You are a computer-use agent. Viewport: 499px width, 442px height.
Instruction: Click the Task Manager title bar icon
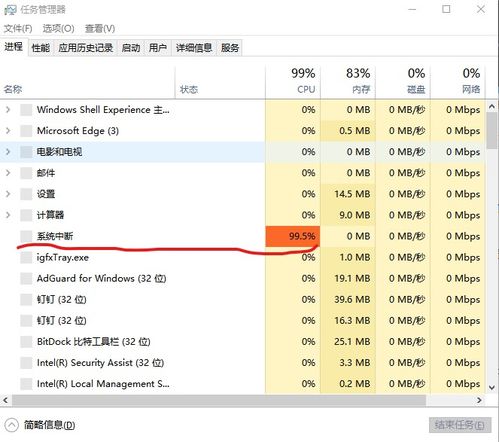(10, 10)
